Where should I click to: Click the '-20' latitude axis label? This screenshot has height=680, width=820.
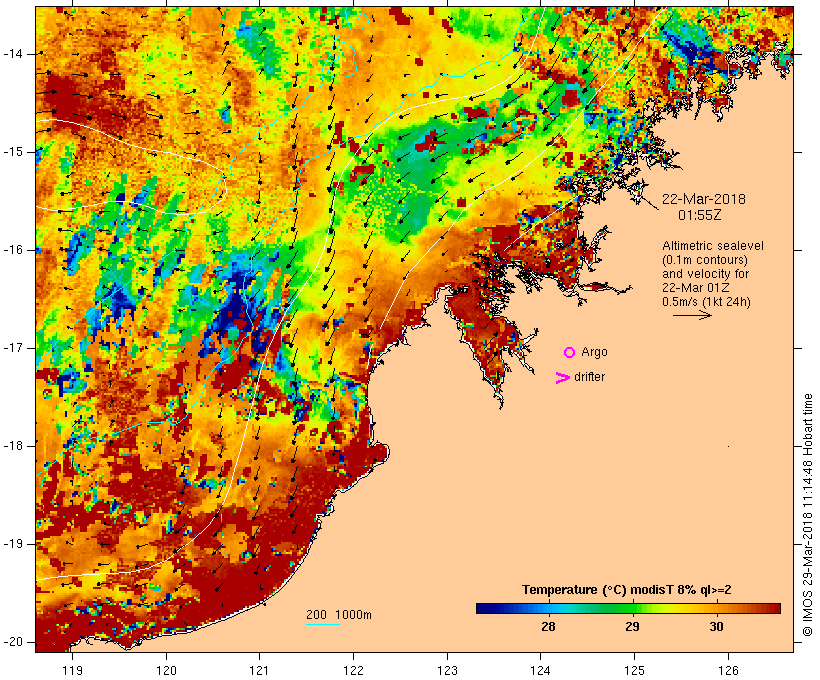click(13, 642)
